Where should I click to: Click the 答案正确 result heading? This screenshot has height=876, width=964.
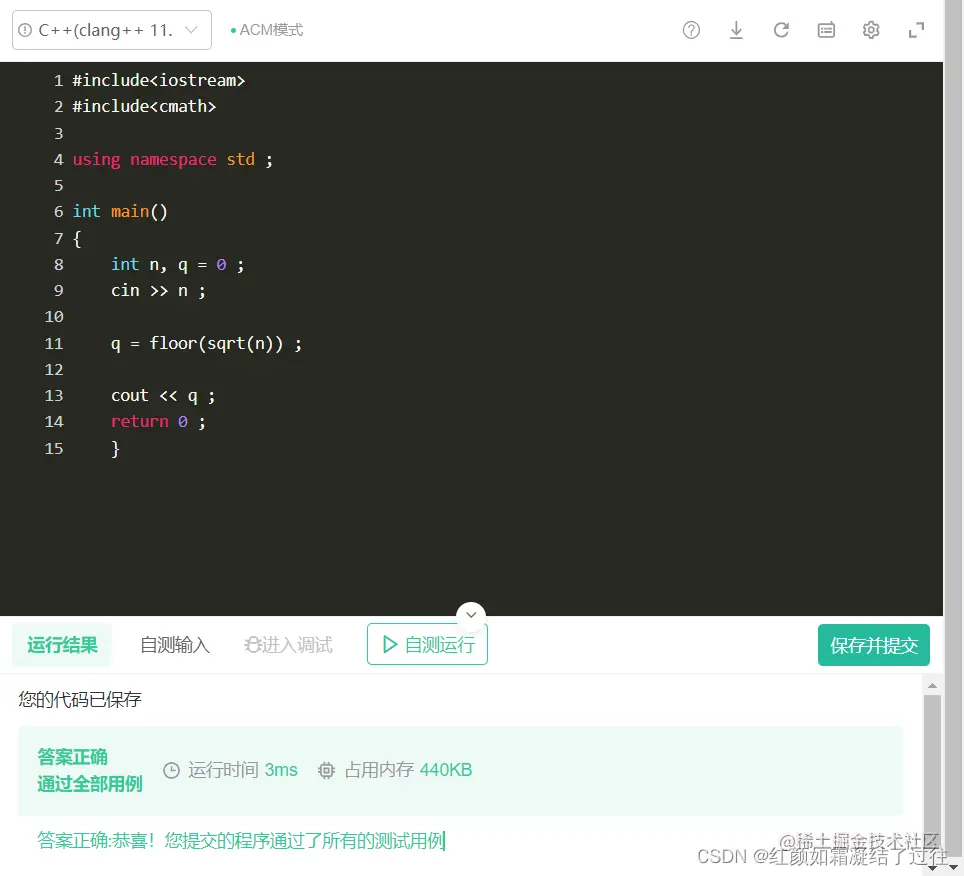click(73, 757)
